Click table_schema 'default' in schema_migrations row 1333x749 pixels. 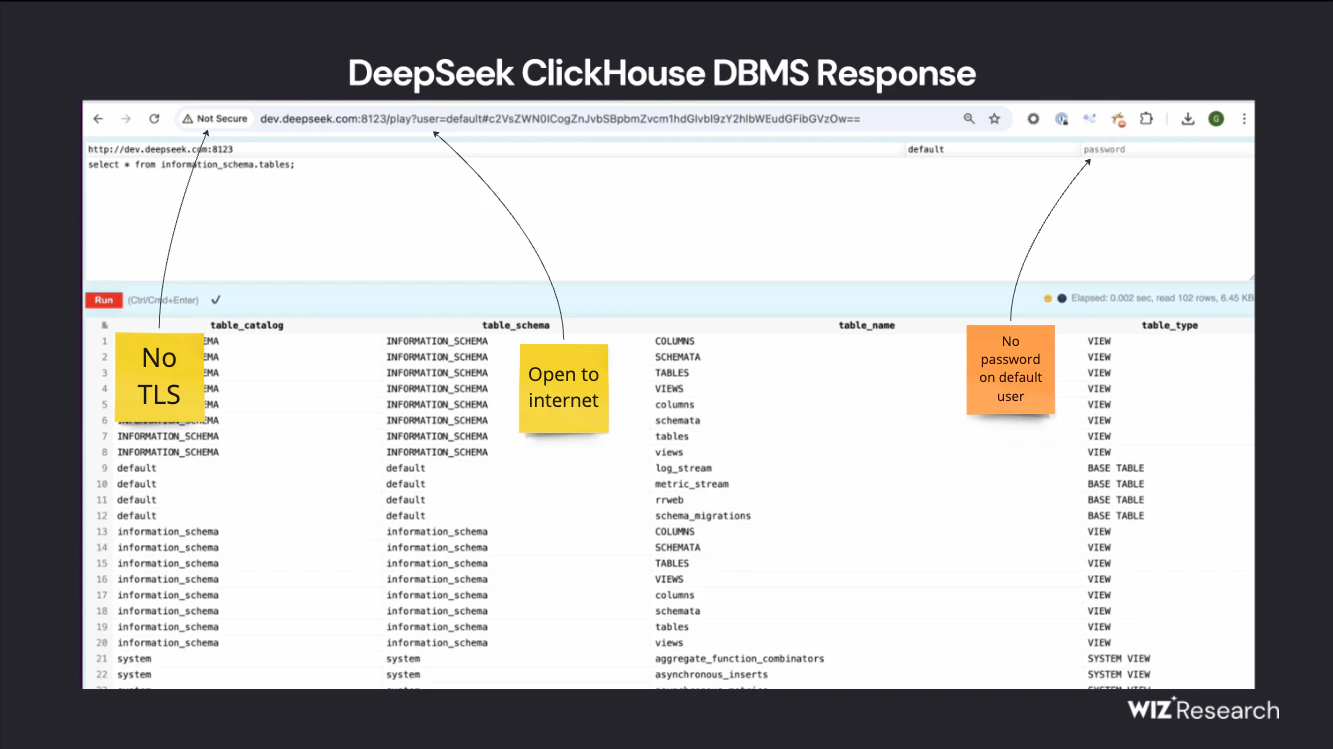click(406, 516)
